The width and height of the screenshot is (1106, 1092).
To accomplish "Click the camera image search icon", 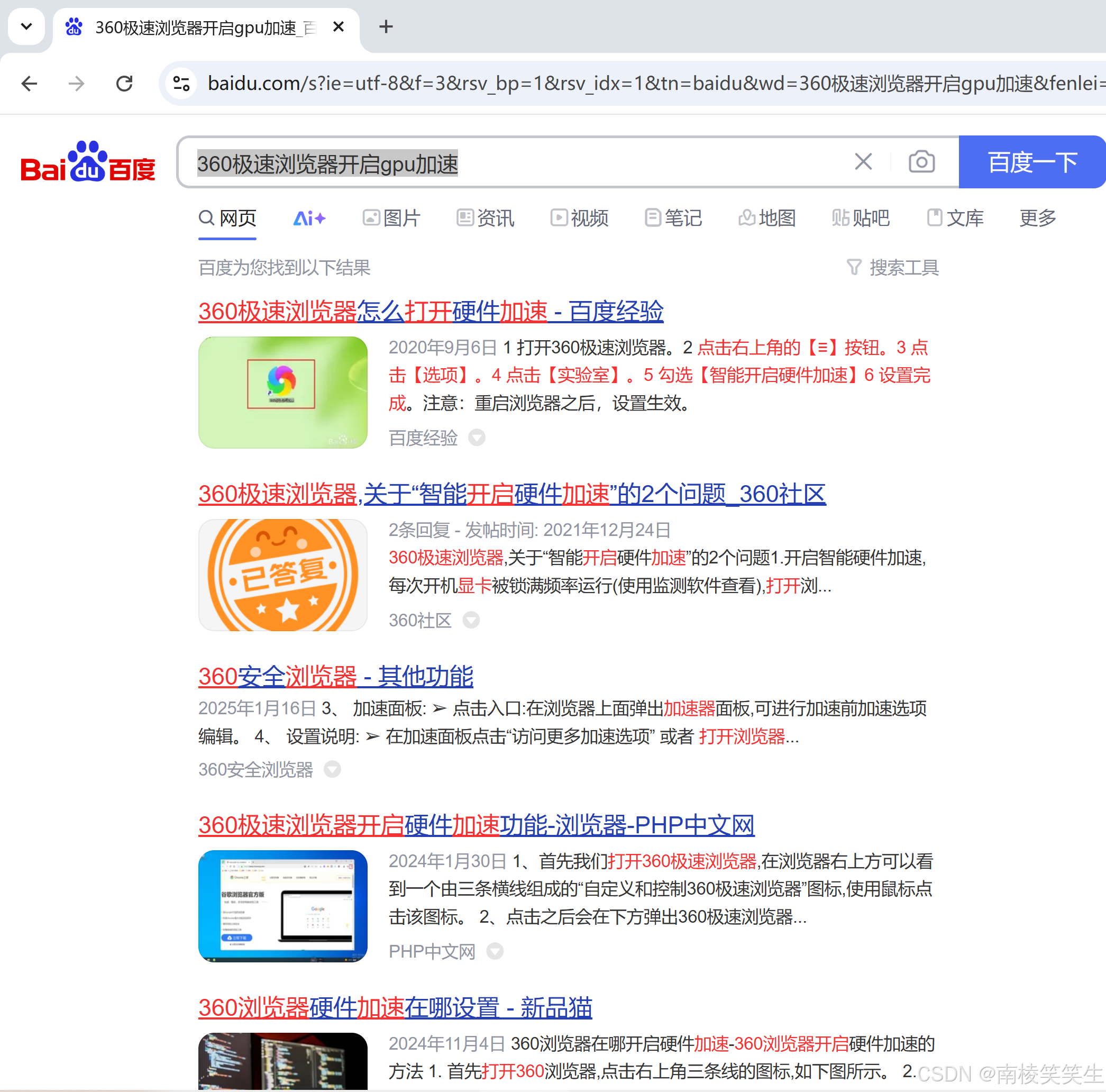I will coord(921,162).
